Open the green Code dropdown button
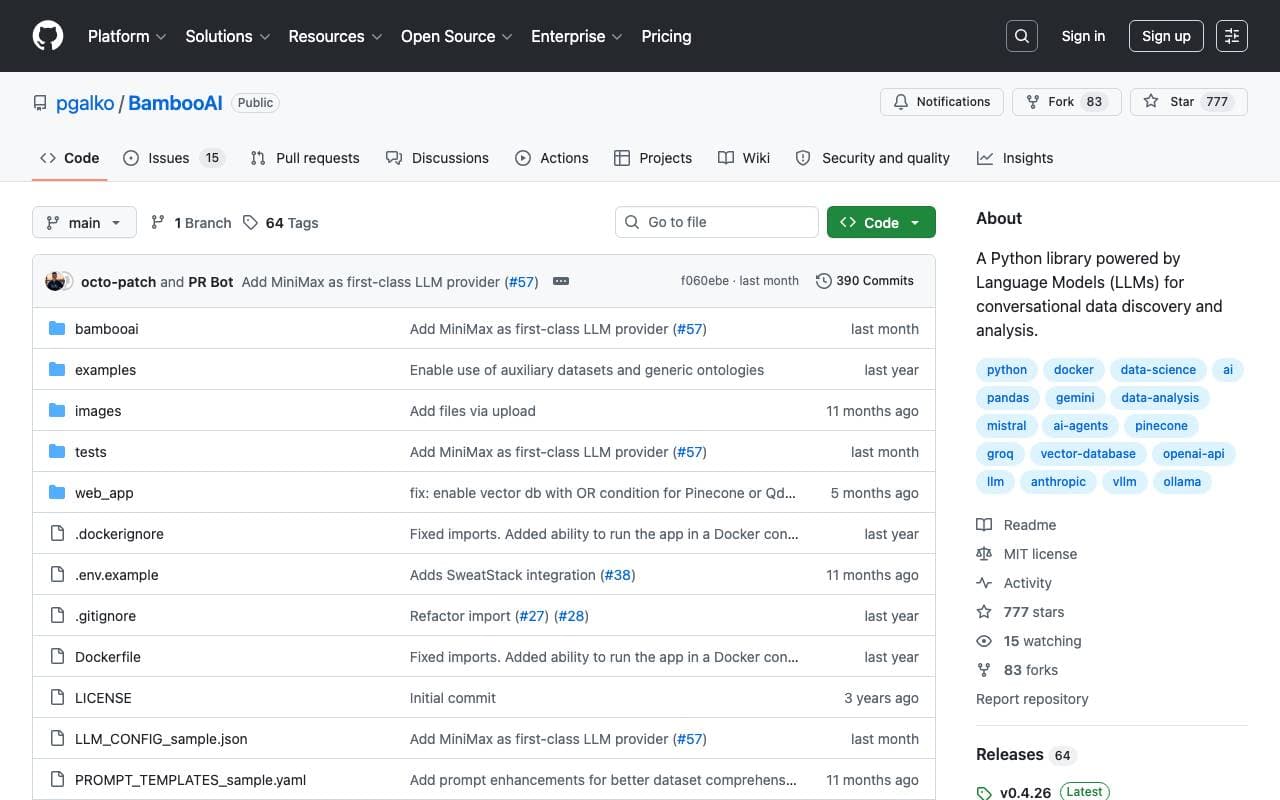 click(881, 222)
